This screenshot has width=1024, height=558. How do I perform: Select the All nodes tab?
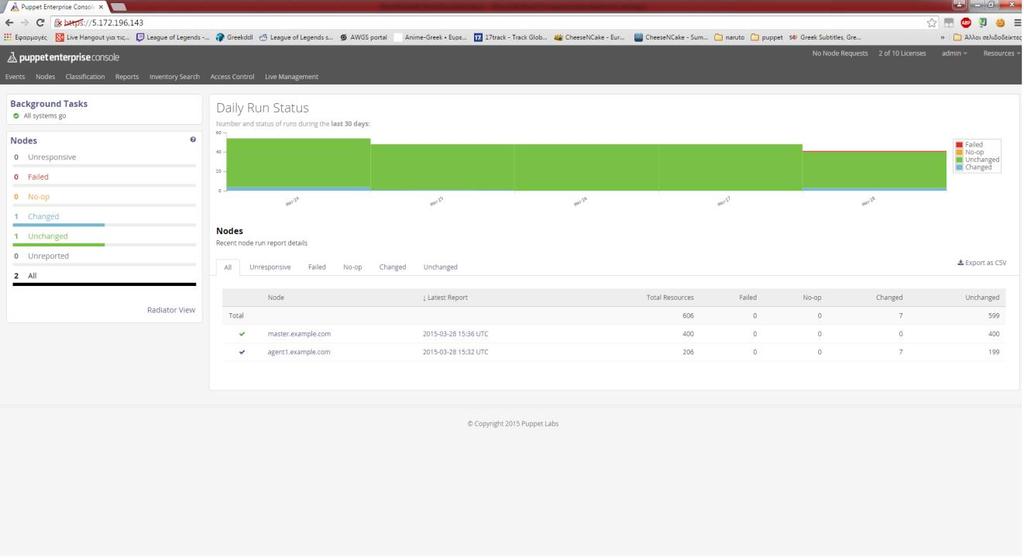tap(228, 267)
